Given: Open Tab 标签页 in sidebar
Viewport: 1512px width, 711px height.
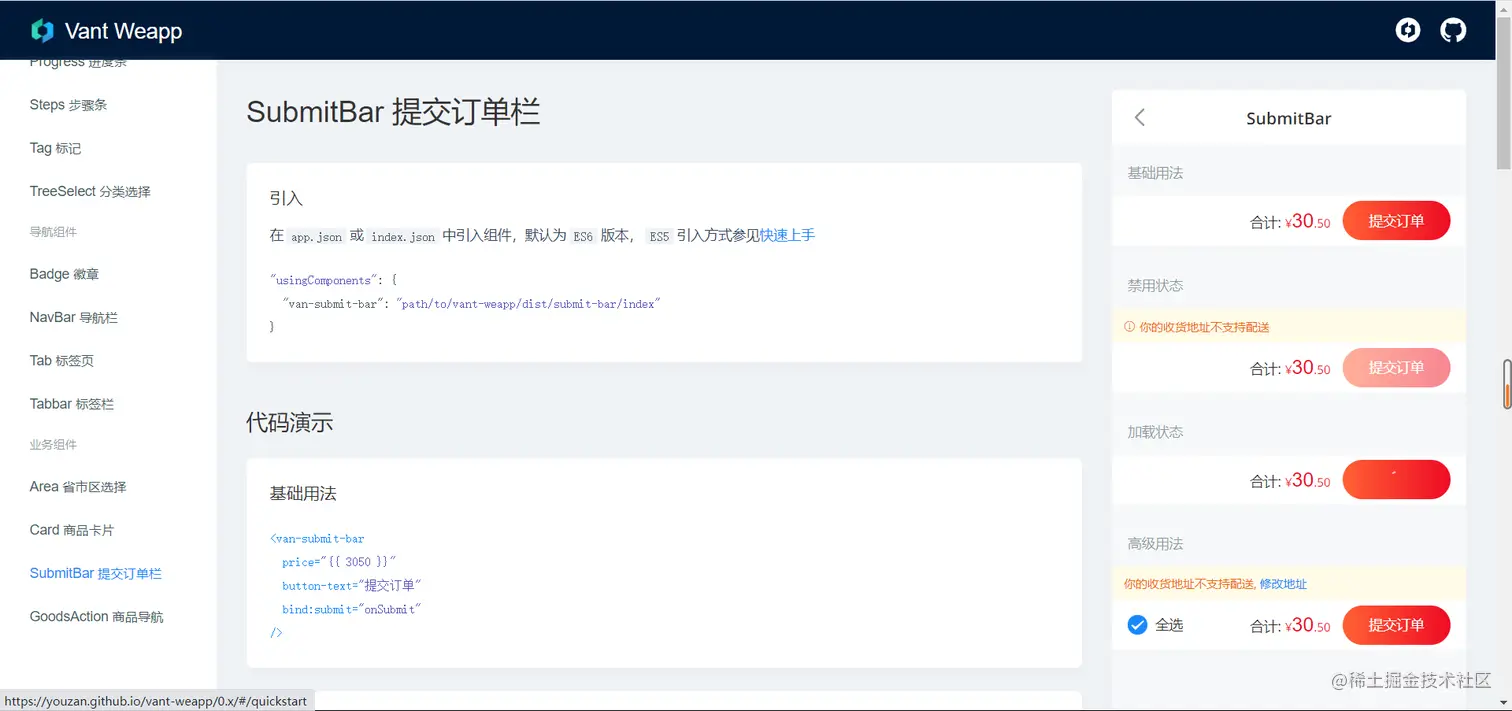Looking at the screenshot, I should [x=62, y=360].
